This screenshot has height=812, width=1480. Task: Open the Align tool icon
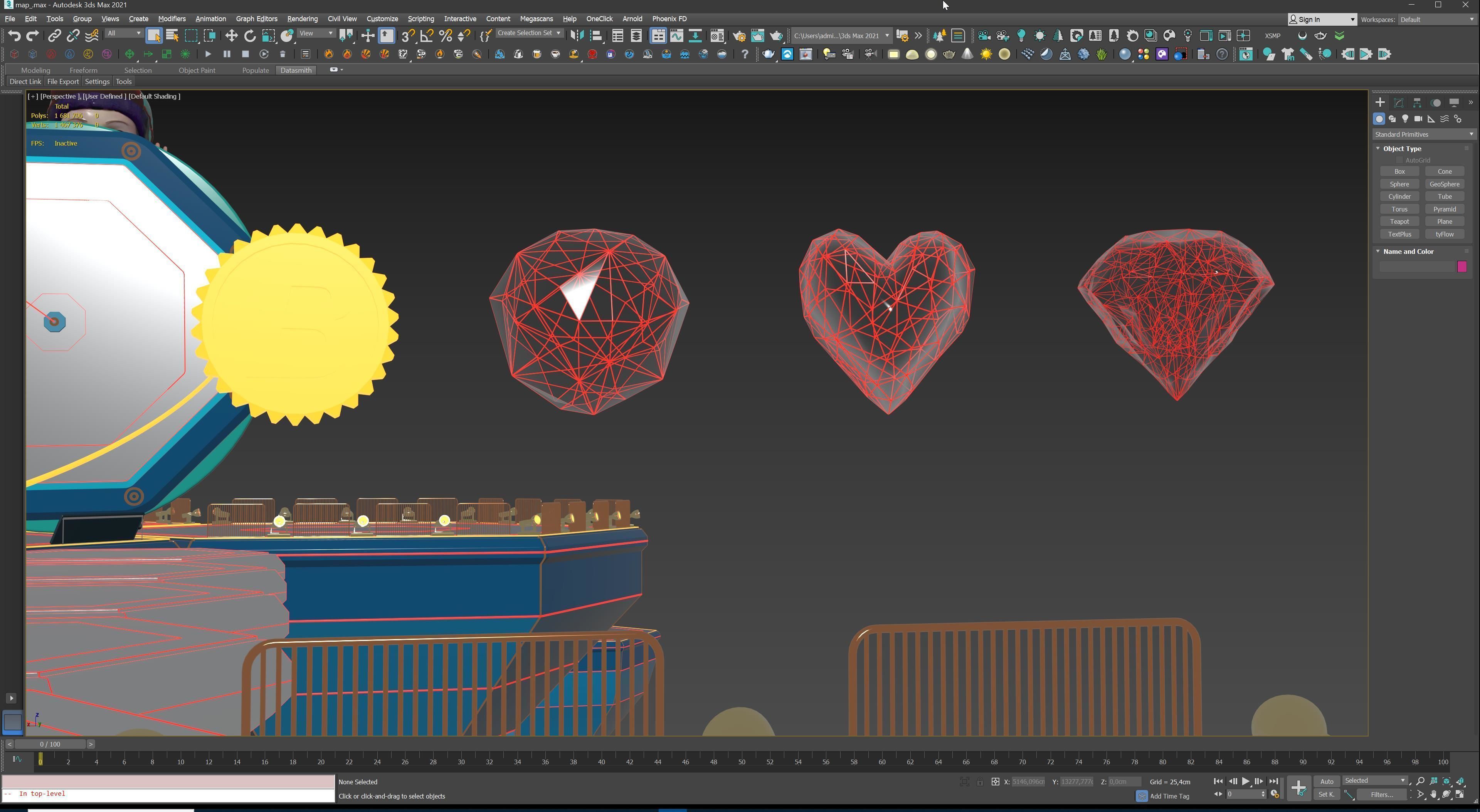(x=596, y=35)
